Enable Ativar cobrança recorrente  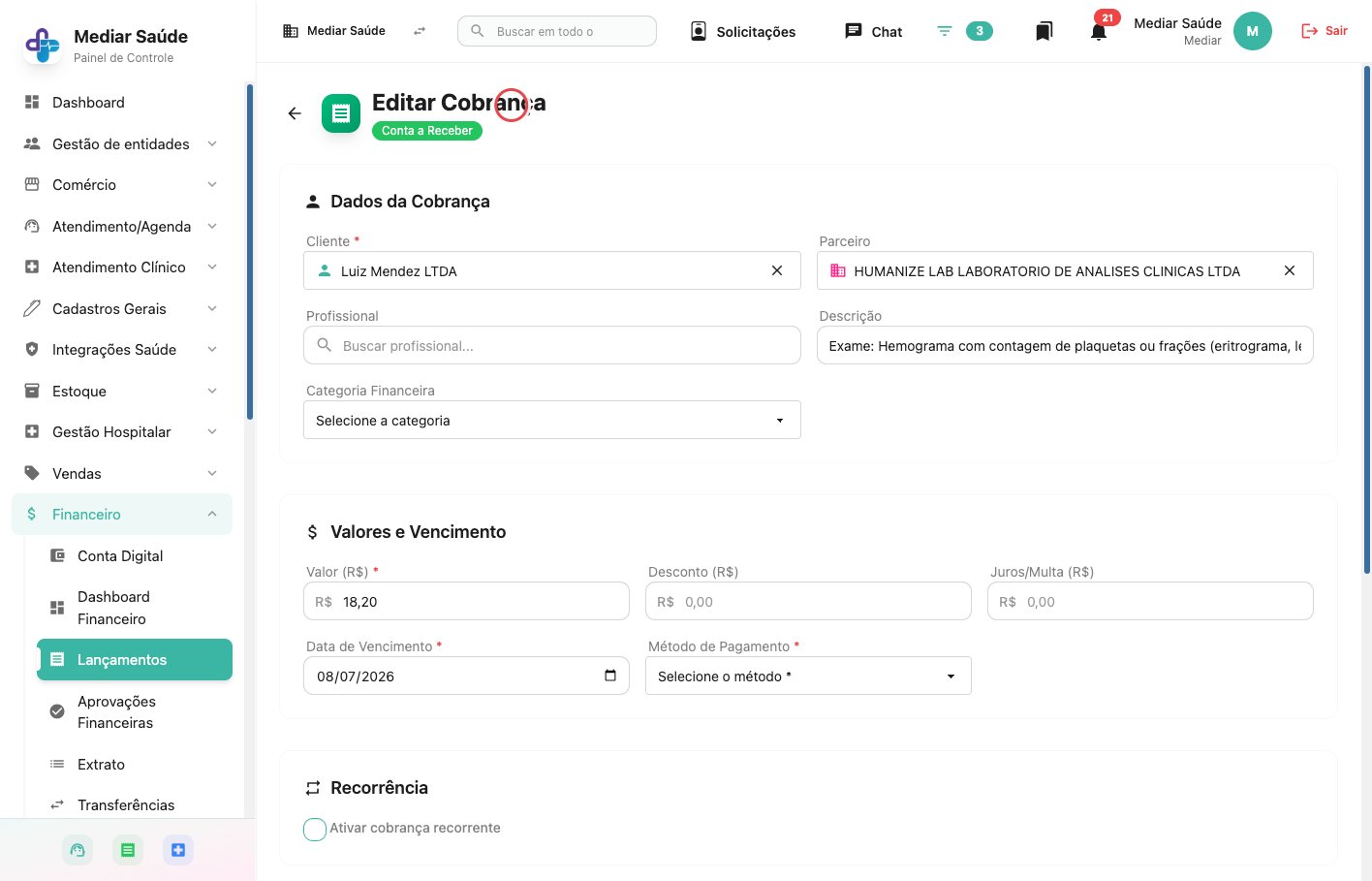tap(315, 829)
